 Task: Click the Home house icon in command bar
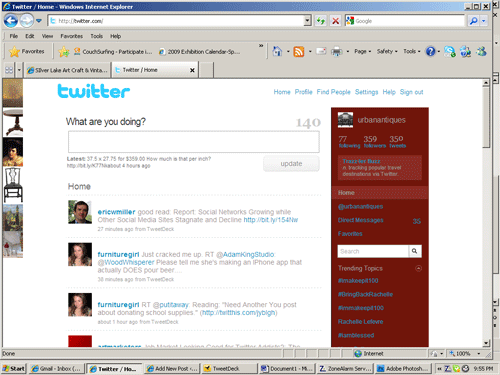pyautogui.click(x=277, y=51)
